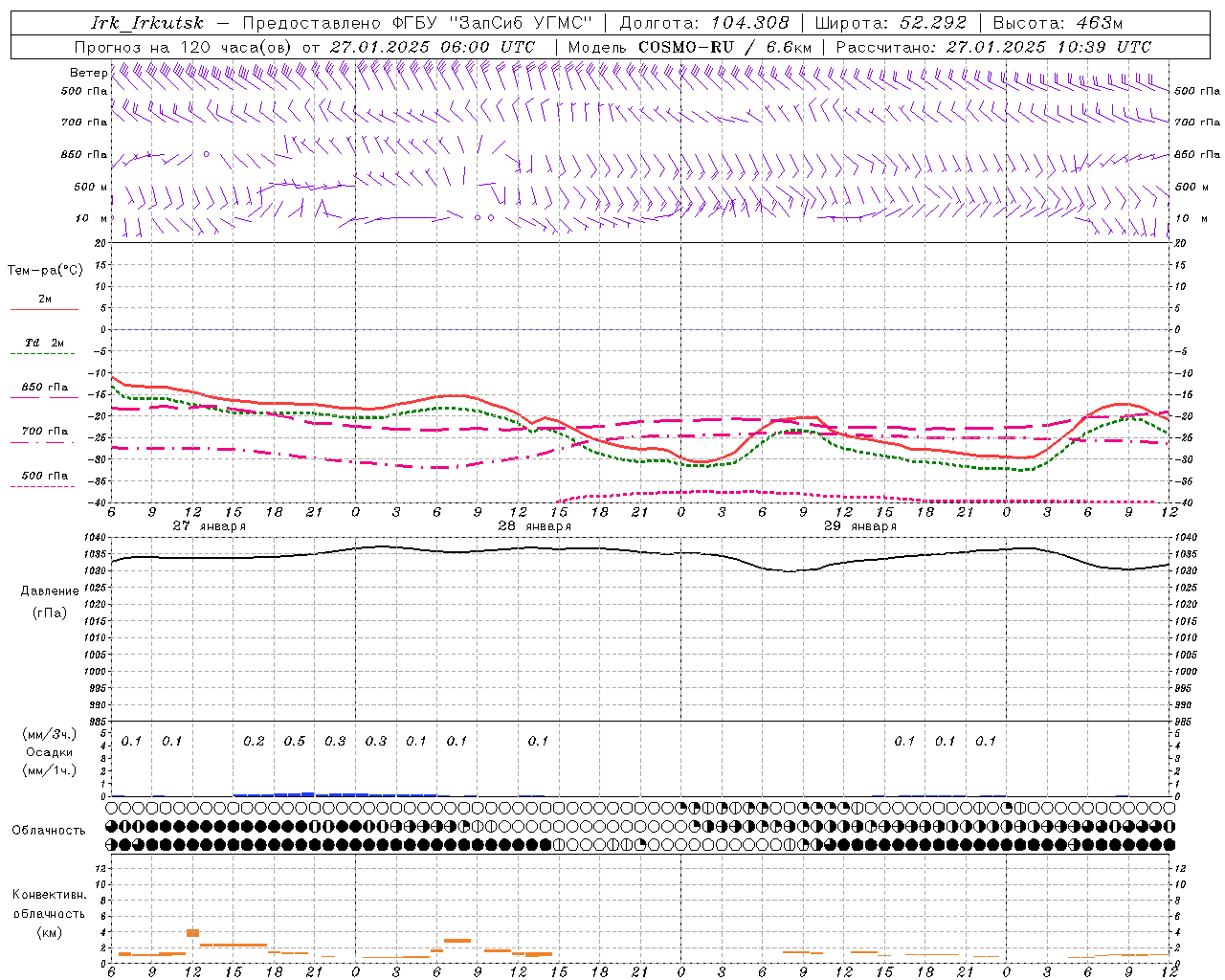Click the 'Модель COSMO-RU / 6.6км' model label
The image size is (1225, 980).
pyautogui.click(x=689, y=47)
